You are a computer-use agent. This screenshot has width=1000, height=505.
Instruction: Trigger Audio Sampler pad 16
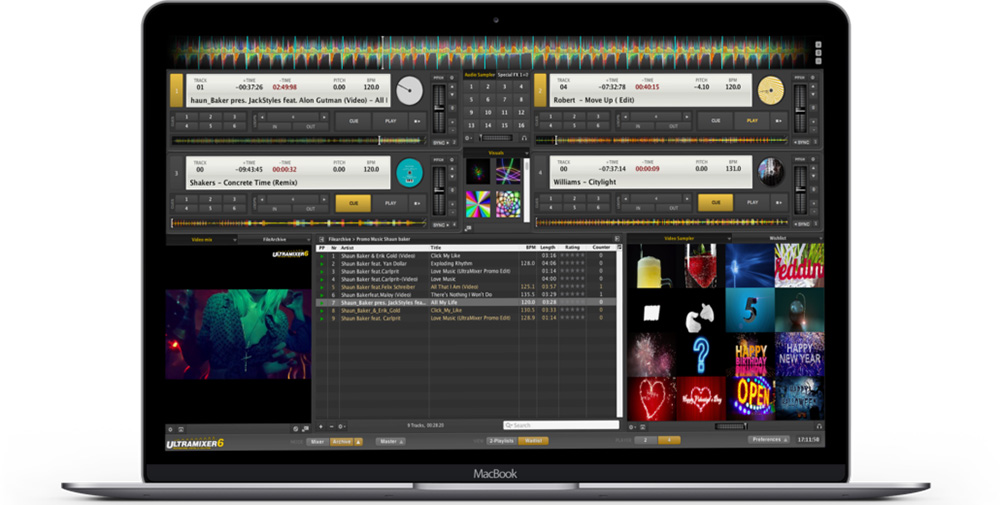(x=521, y=125)
